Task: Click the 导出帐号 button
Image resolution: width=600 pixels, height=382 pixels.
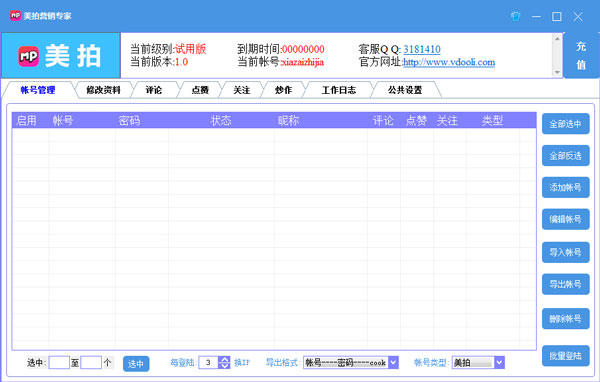Action: [566, 284]
